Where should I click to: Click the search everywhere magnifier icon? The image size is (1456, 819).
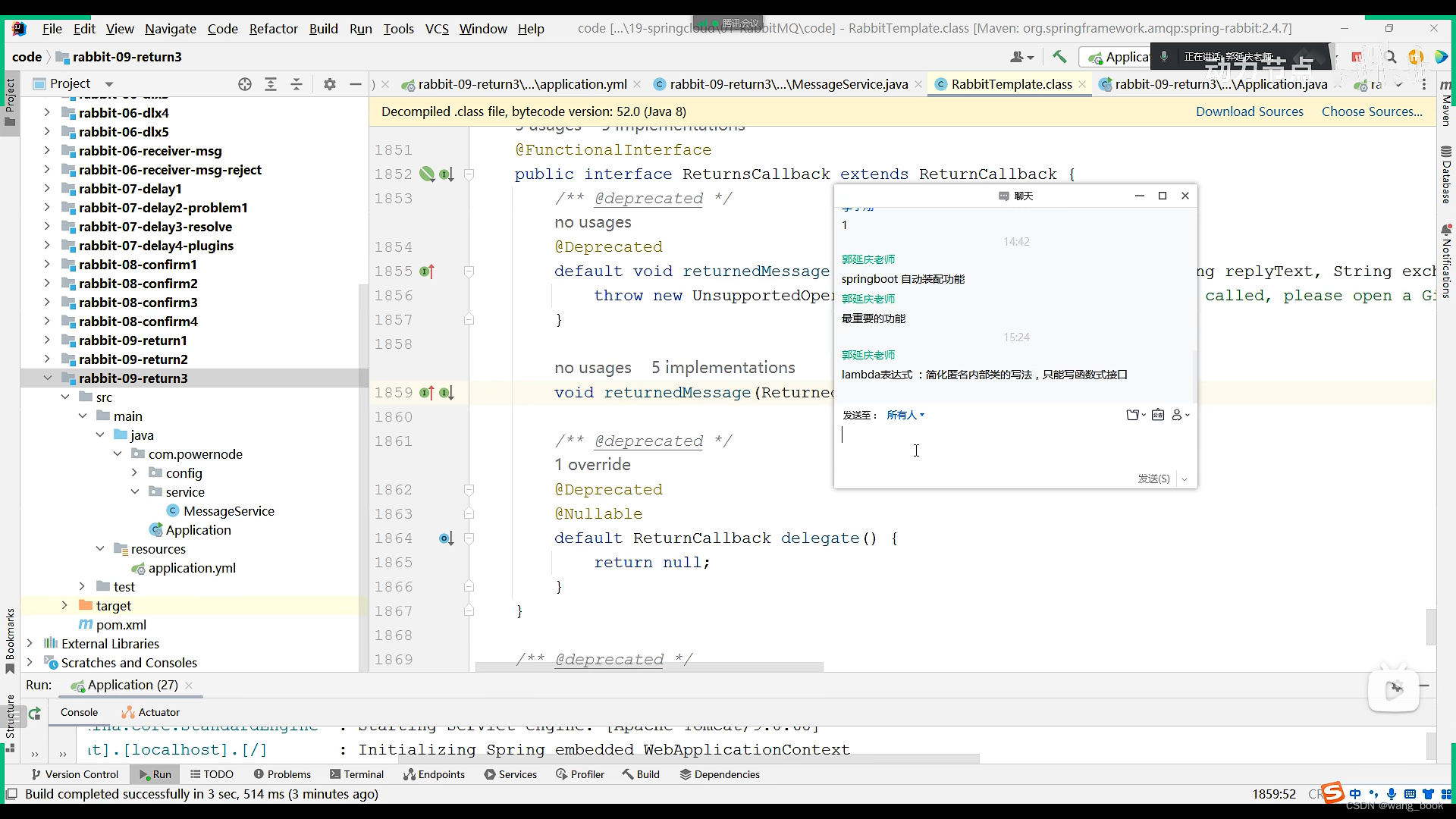click(1390, 57)
